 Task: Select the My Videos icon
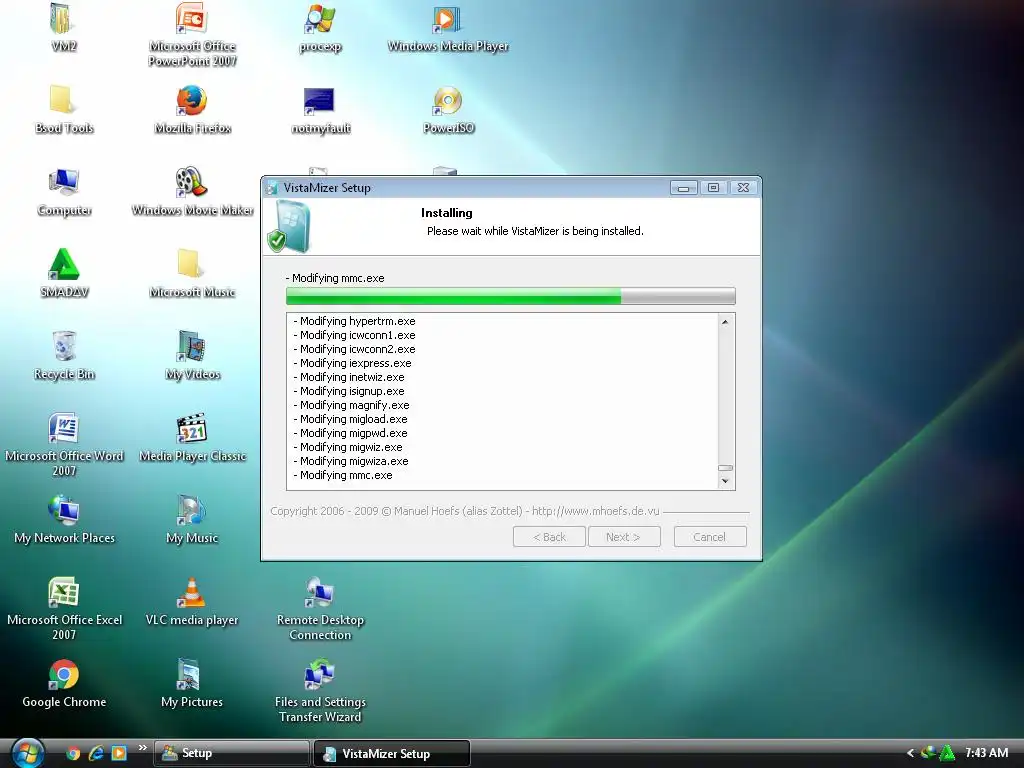[192, 355]
